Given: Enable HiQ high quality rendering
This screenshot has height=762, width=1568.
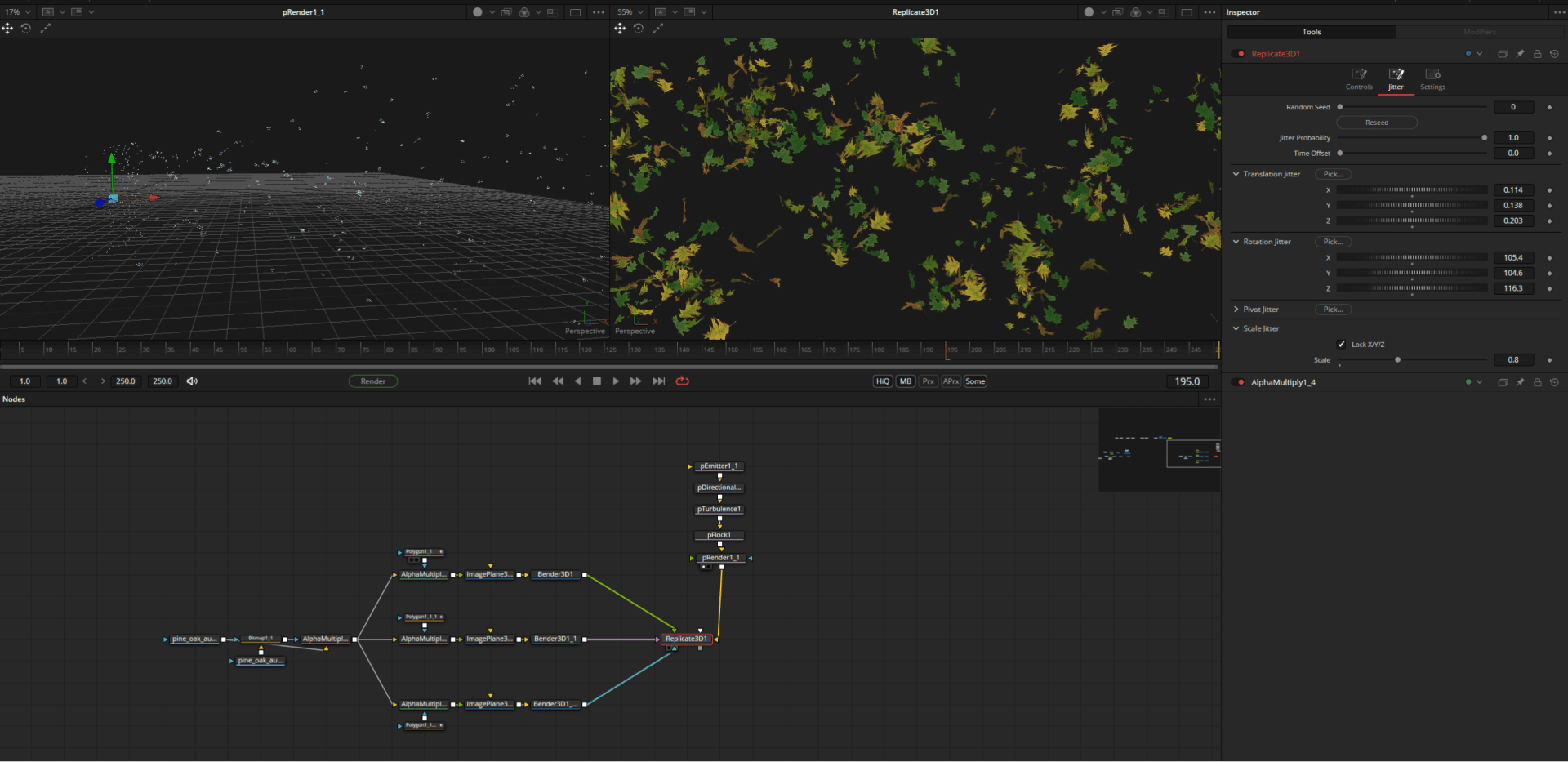Looking at the screenshot, I should pos(882,381).
